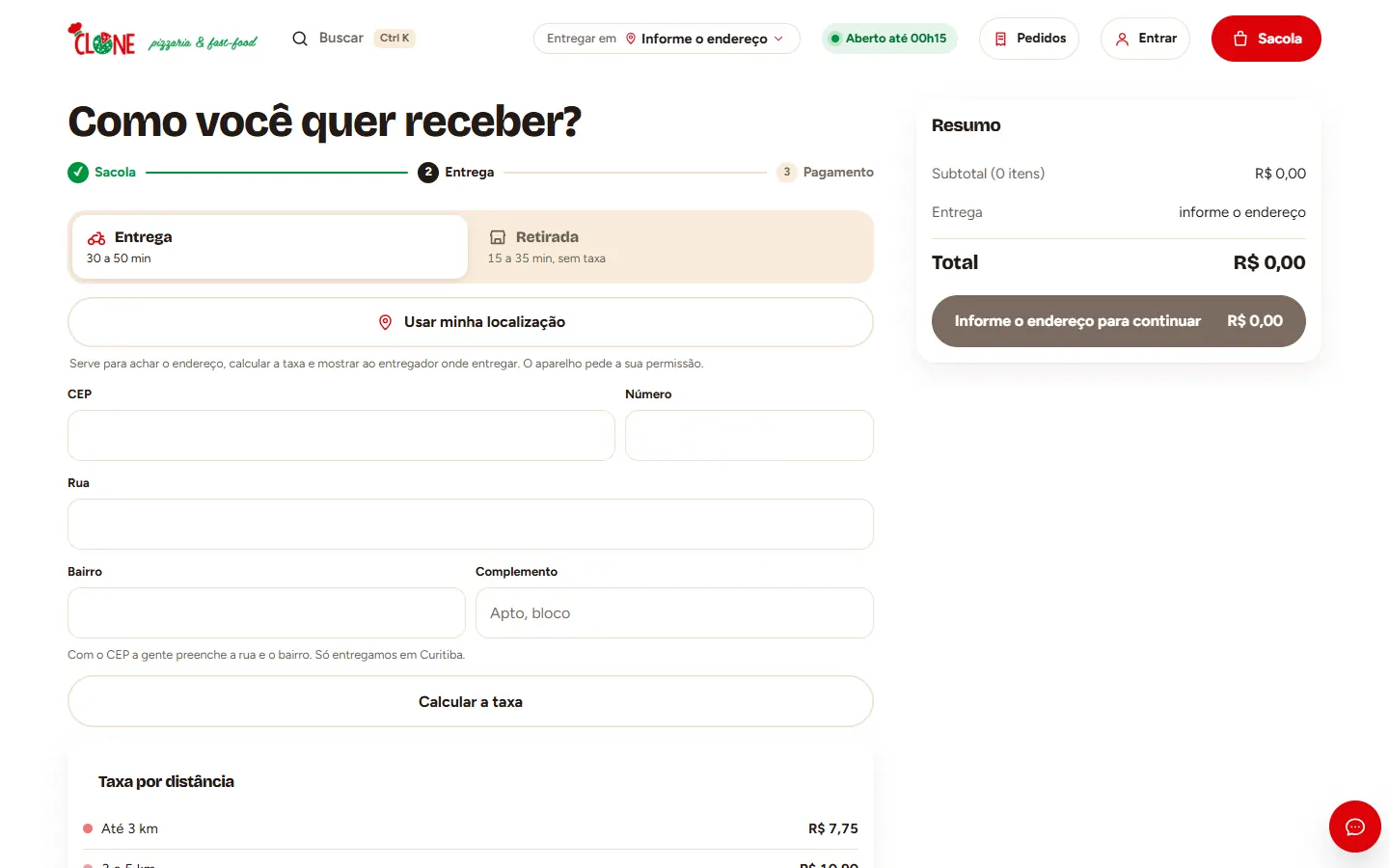The height and width of the screenshot is (868, 1389).
Task: Click the Até 3 km fee row
Action: tap(471, 828)
